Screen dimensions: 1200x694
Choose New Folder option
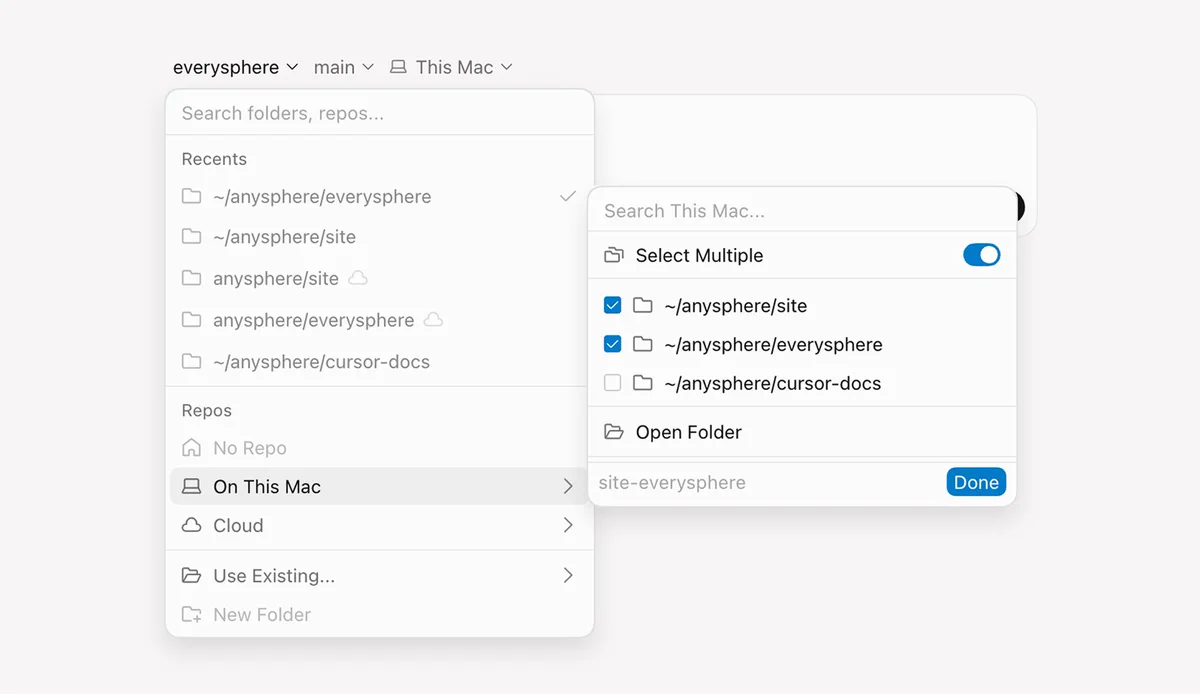click(x=380, y=615)
